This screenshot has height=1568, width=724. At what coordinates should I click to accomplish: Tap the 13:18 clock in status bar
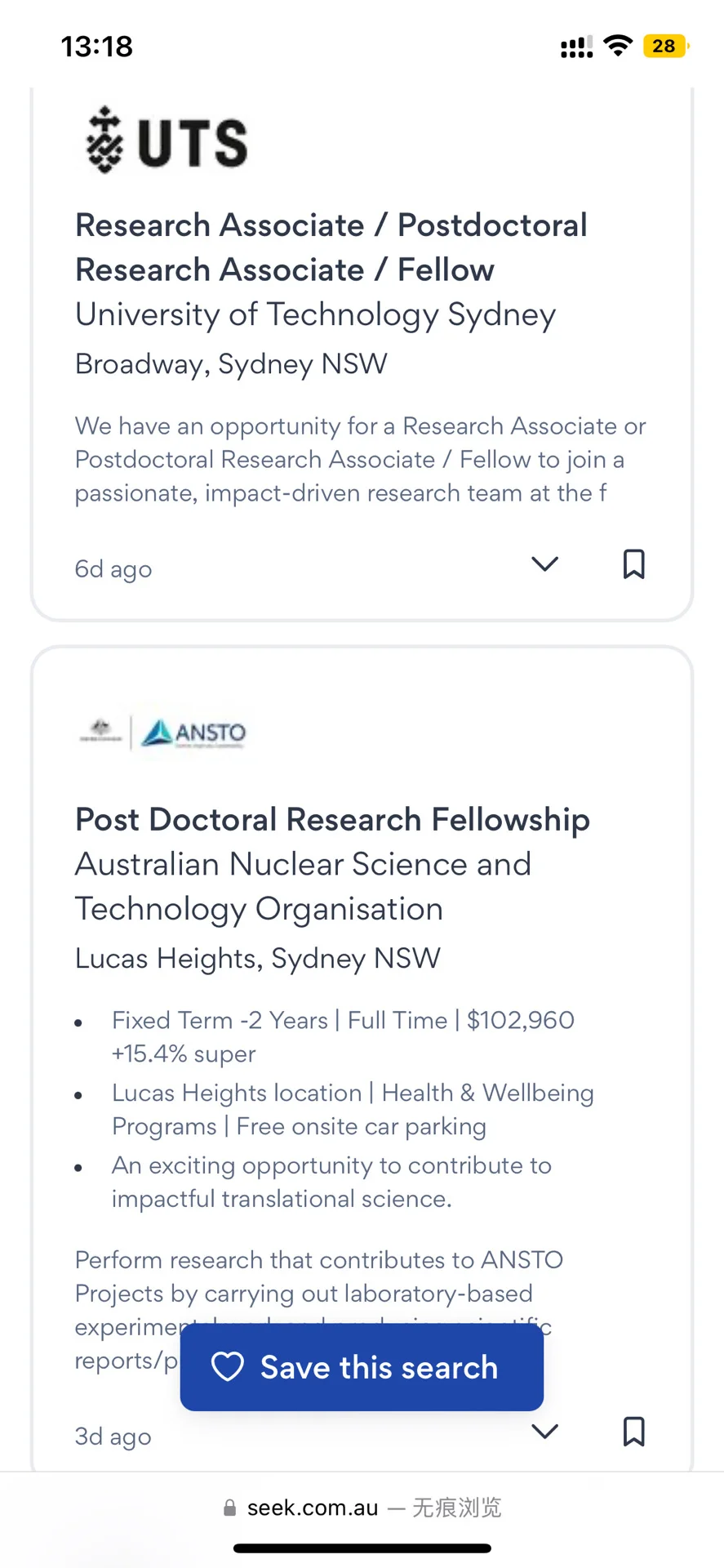tap(96, 47)
